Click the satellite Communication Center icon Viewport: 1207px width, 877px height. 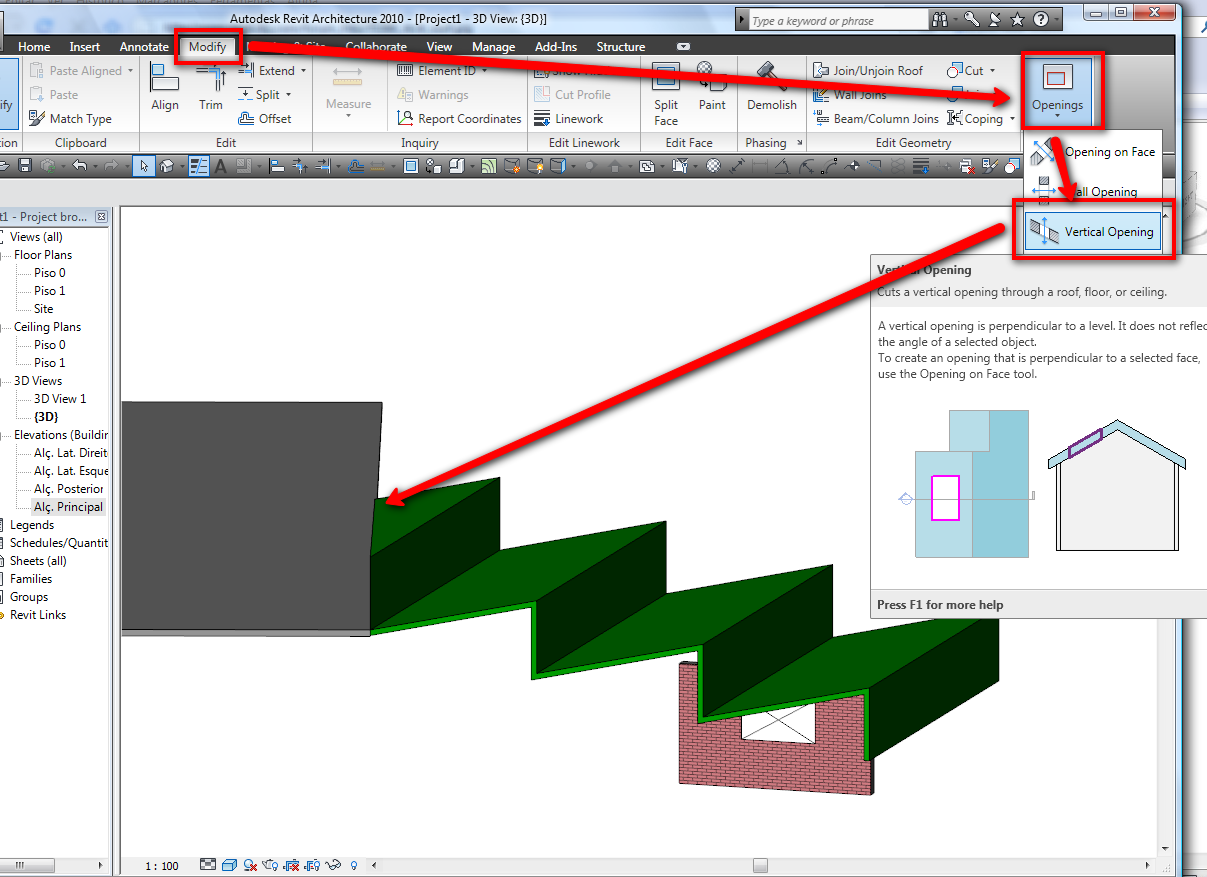click(x=996, y=19)
